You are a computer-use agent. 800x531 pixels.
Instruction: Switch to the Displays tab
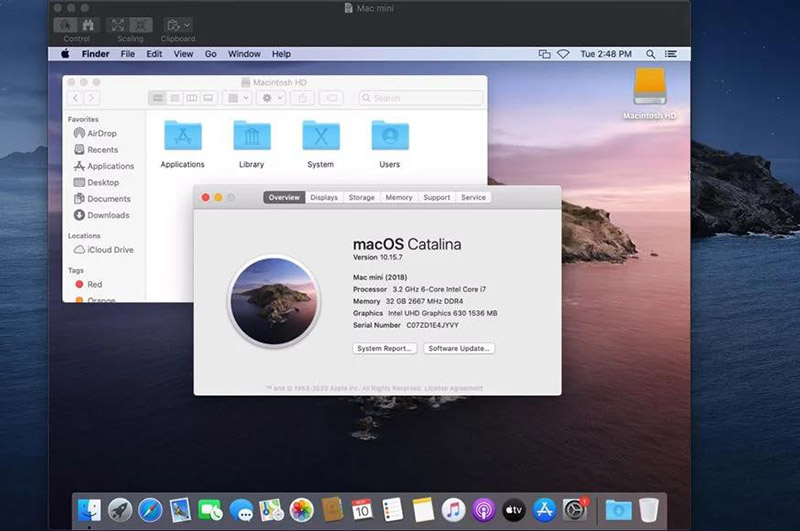[x=324, y=197]
